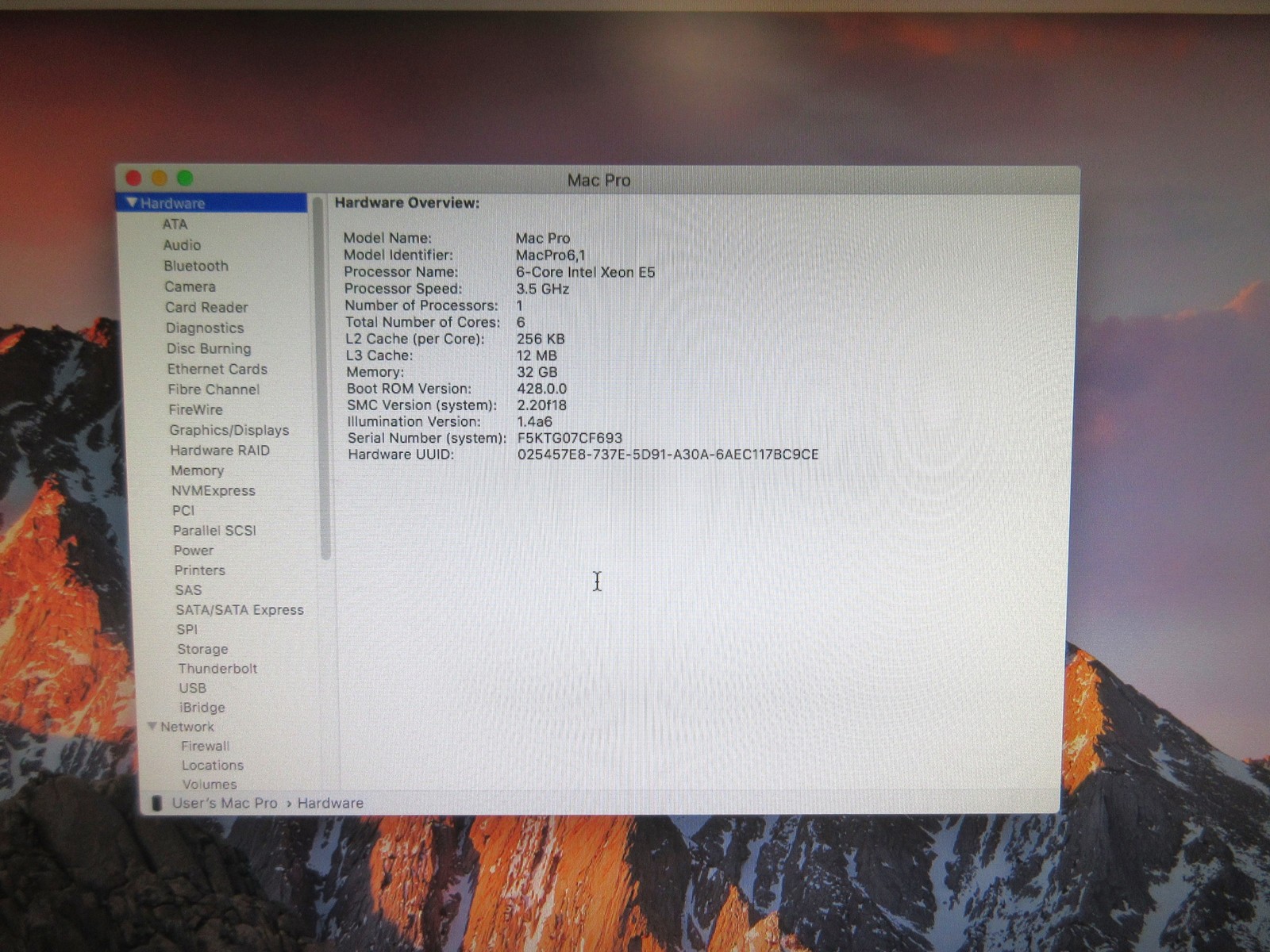This screenshot has height=952, width=1270.
Task: Select Parallel SCSI entry
Action: [214, 531]
